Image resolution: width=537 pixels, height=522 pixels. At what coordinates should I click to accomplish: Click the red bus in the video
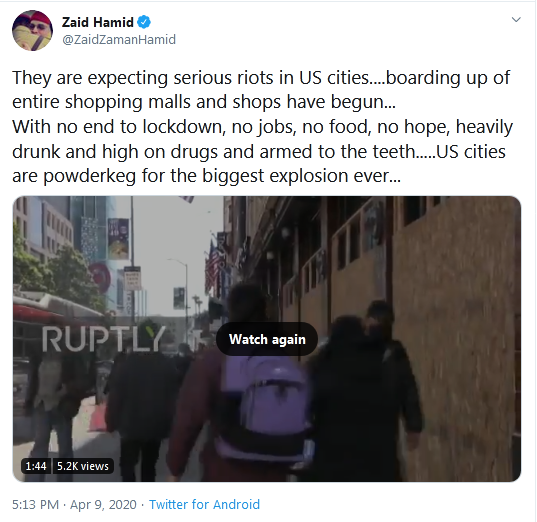[x=57, y=329]
